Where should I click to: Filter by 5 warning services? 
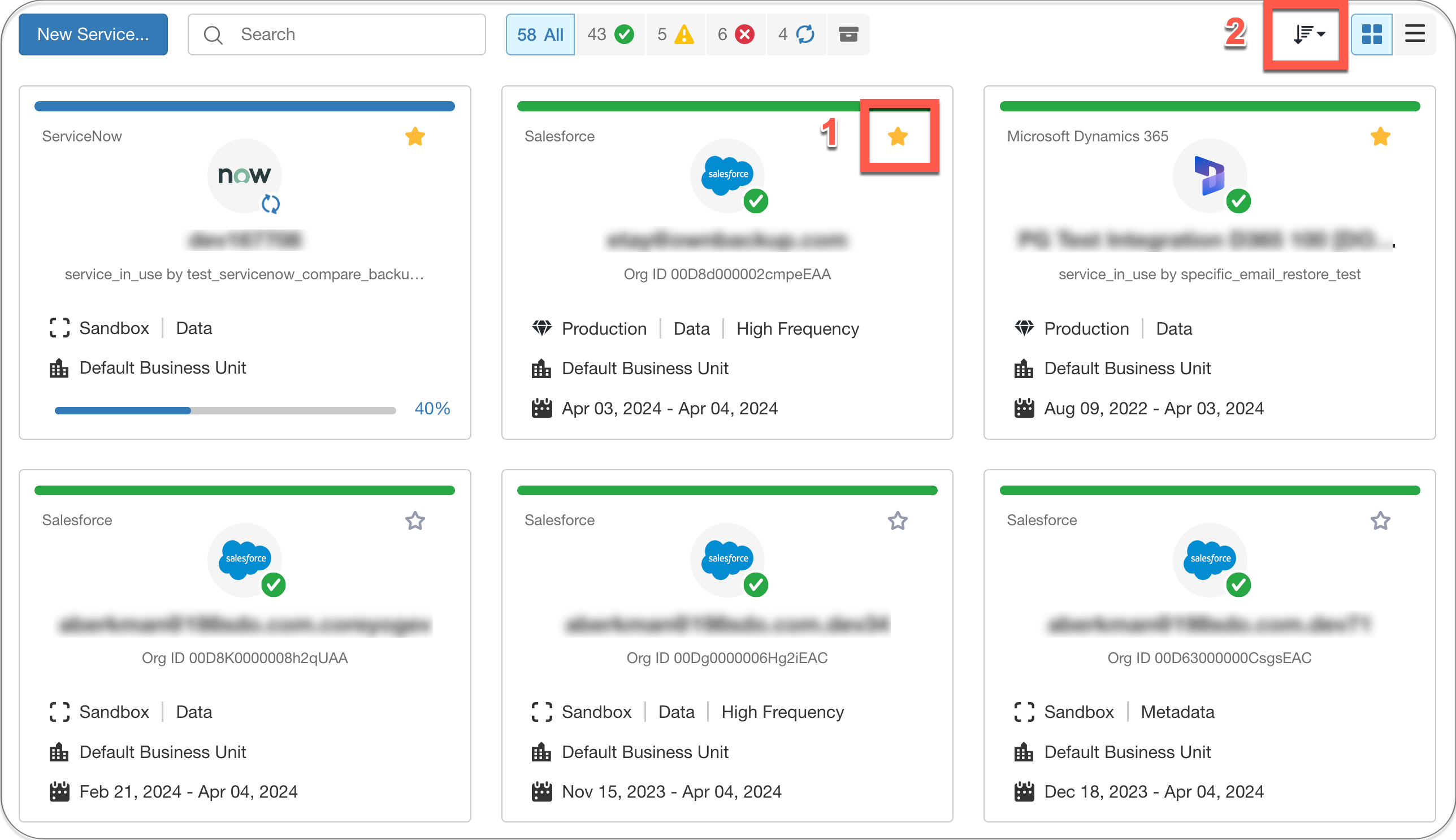pyautogui.click(x=675, y=34)
